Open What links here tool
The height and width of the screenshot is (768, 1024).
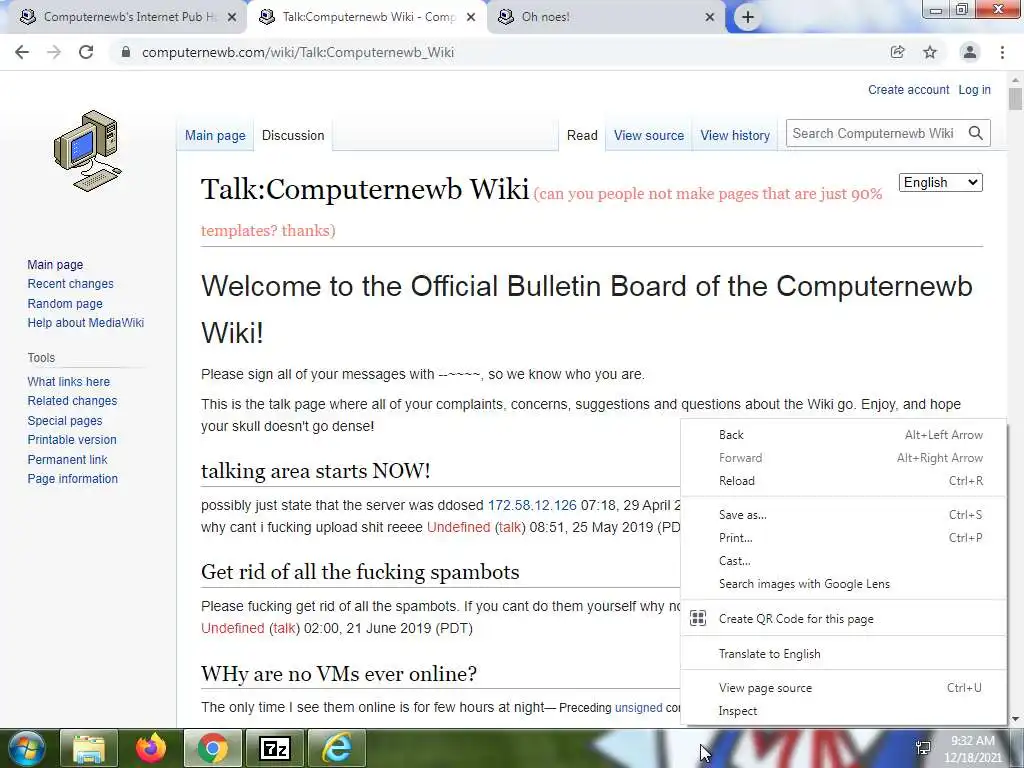pos(69,381)
